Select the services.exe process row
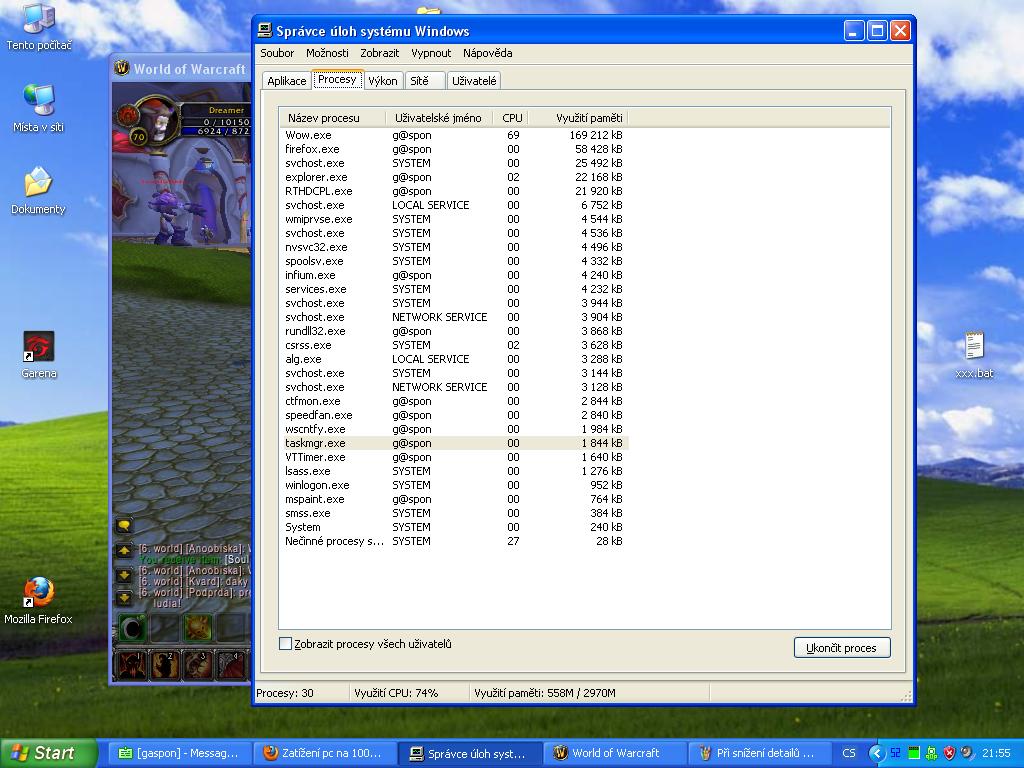Screen dimensions: 1024x768 (454, 289)
